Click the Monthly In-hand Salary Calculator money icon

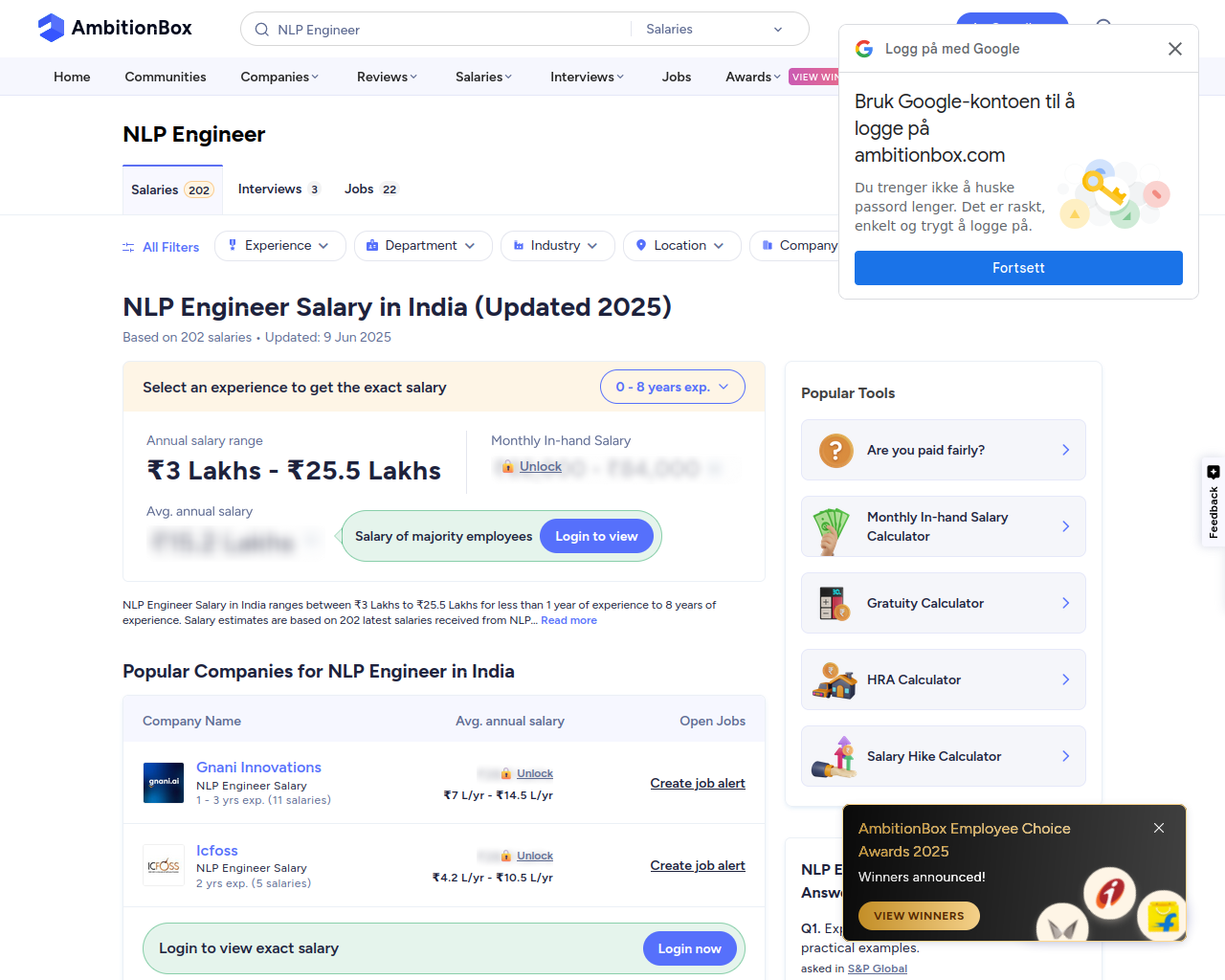pyautogui.click(x=831, y=530)
